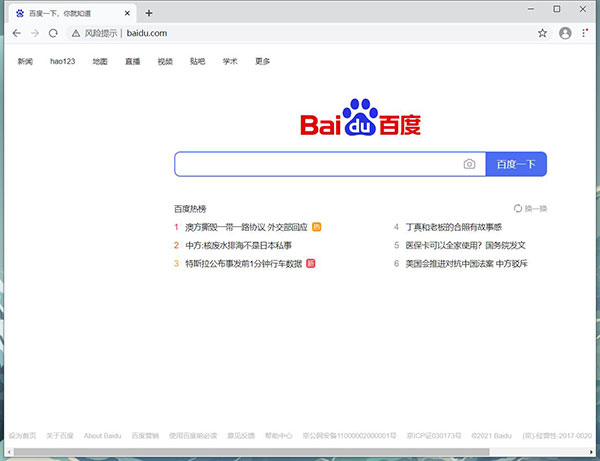This screenshot has width=600, height=461.
Task: Open the user profile avatar
Action: coord(565,33)
